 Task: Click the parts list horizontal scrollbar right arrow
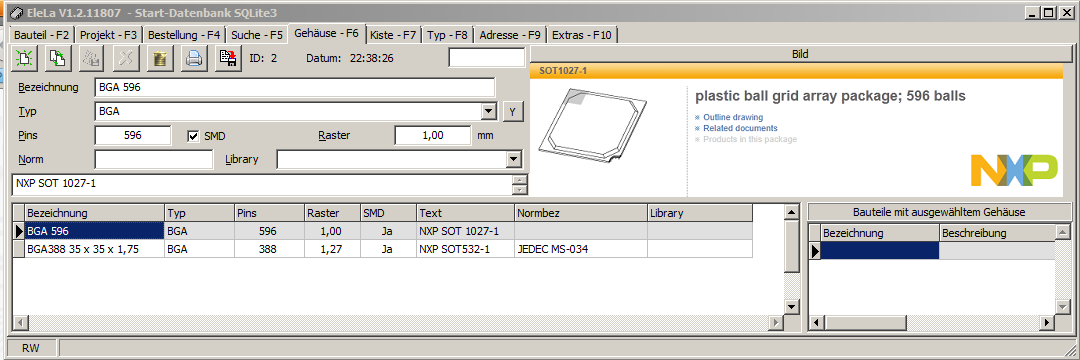[1046, 322]
